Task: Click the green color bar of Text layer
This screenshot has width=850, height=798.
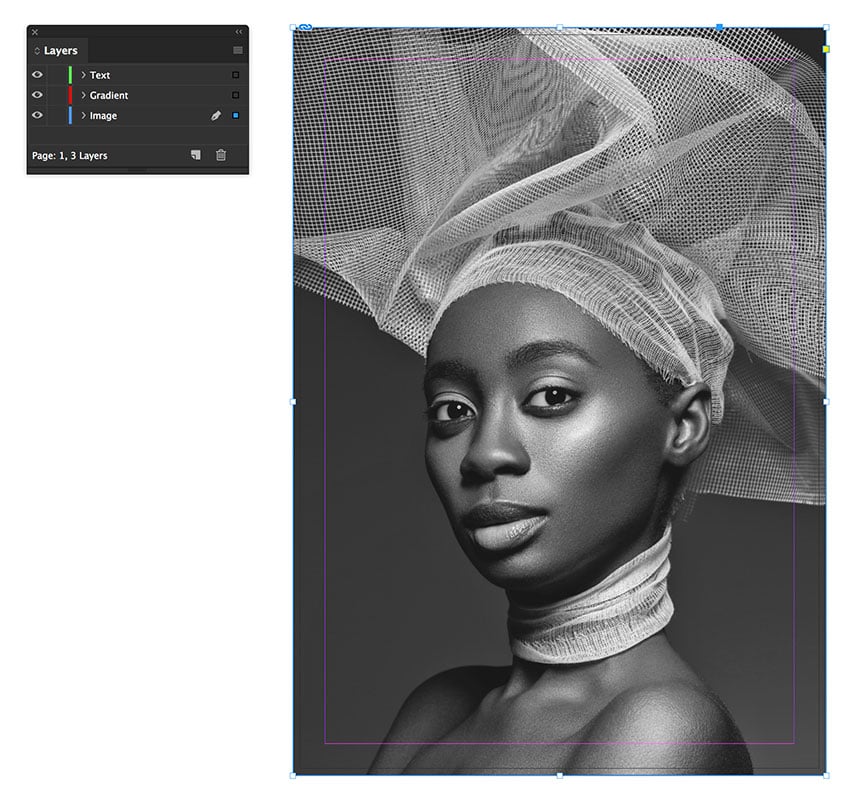Action: 68,75
